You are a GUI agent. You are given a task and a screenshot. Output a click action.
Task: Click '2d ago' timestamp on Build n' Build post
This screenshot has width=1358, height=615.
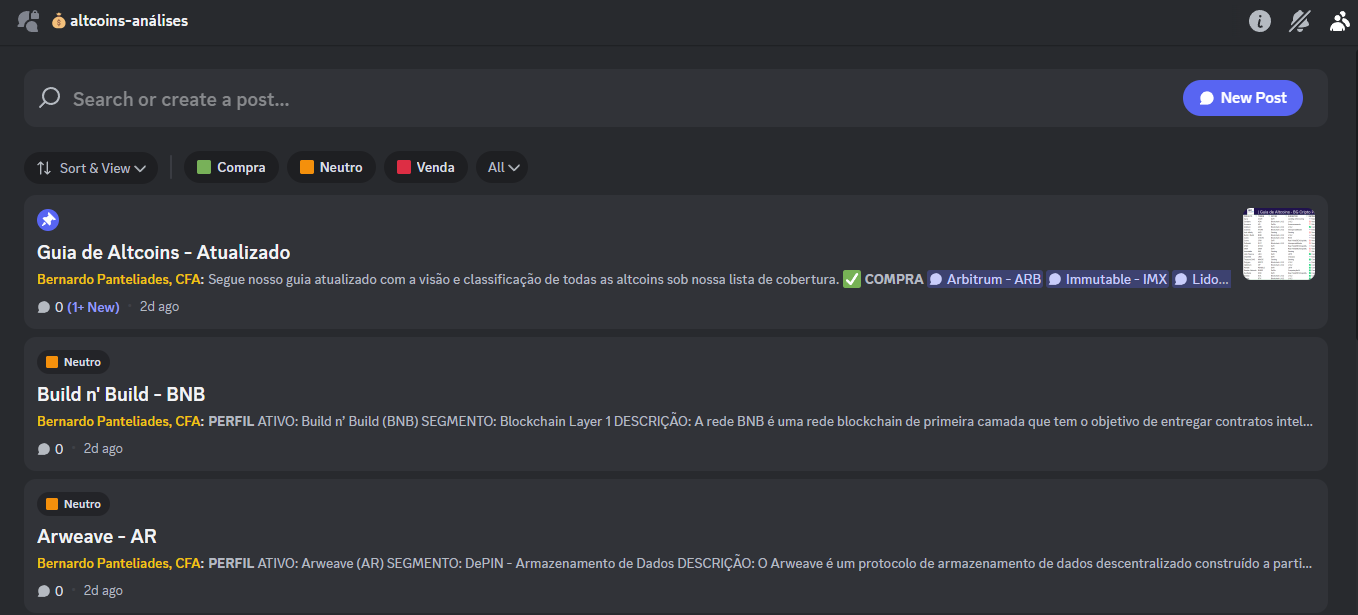coord(103,449)
